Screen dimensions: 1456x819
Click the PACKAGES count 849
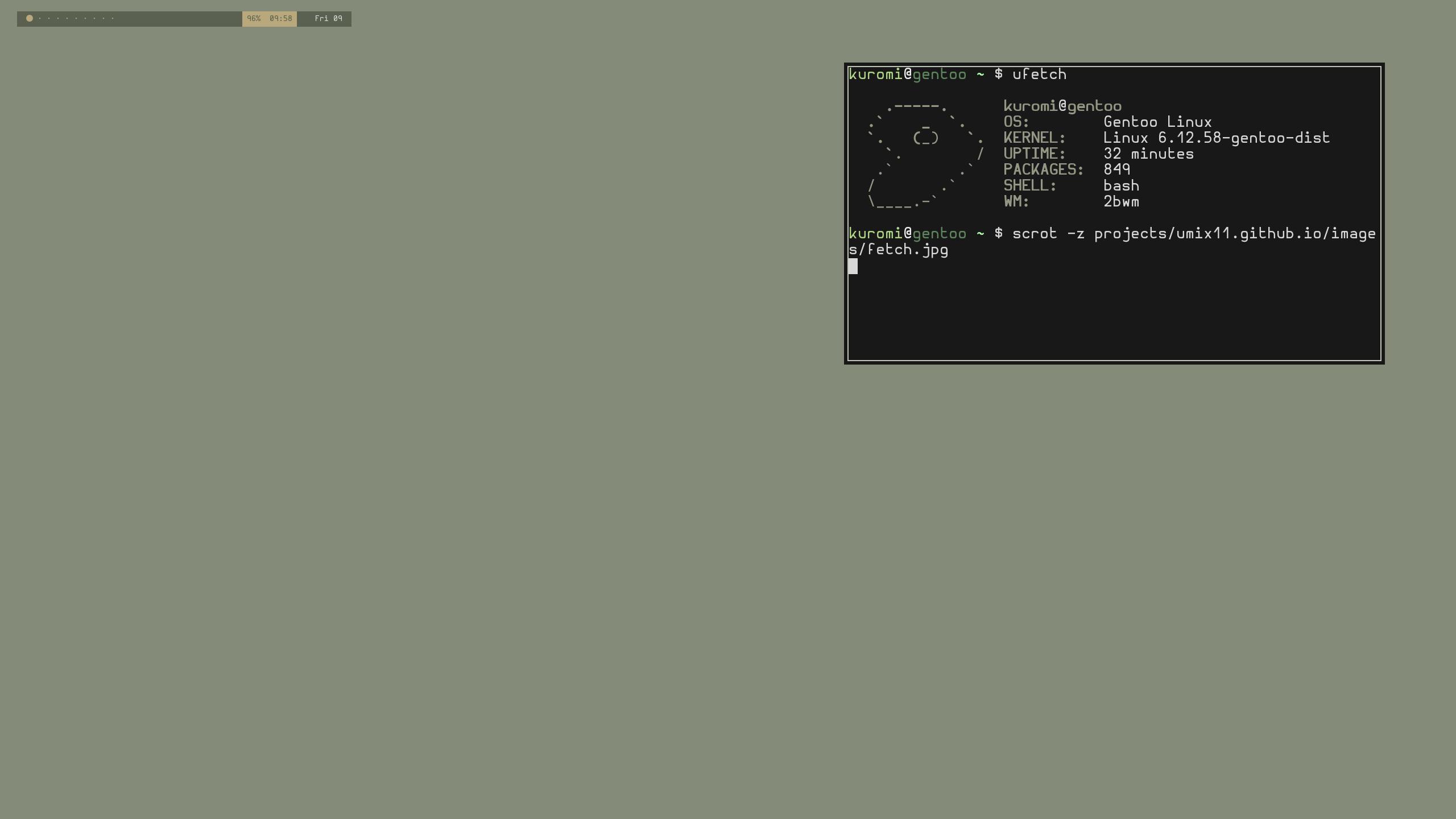click(1116, 169)
